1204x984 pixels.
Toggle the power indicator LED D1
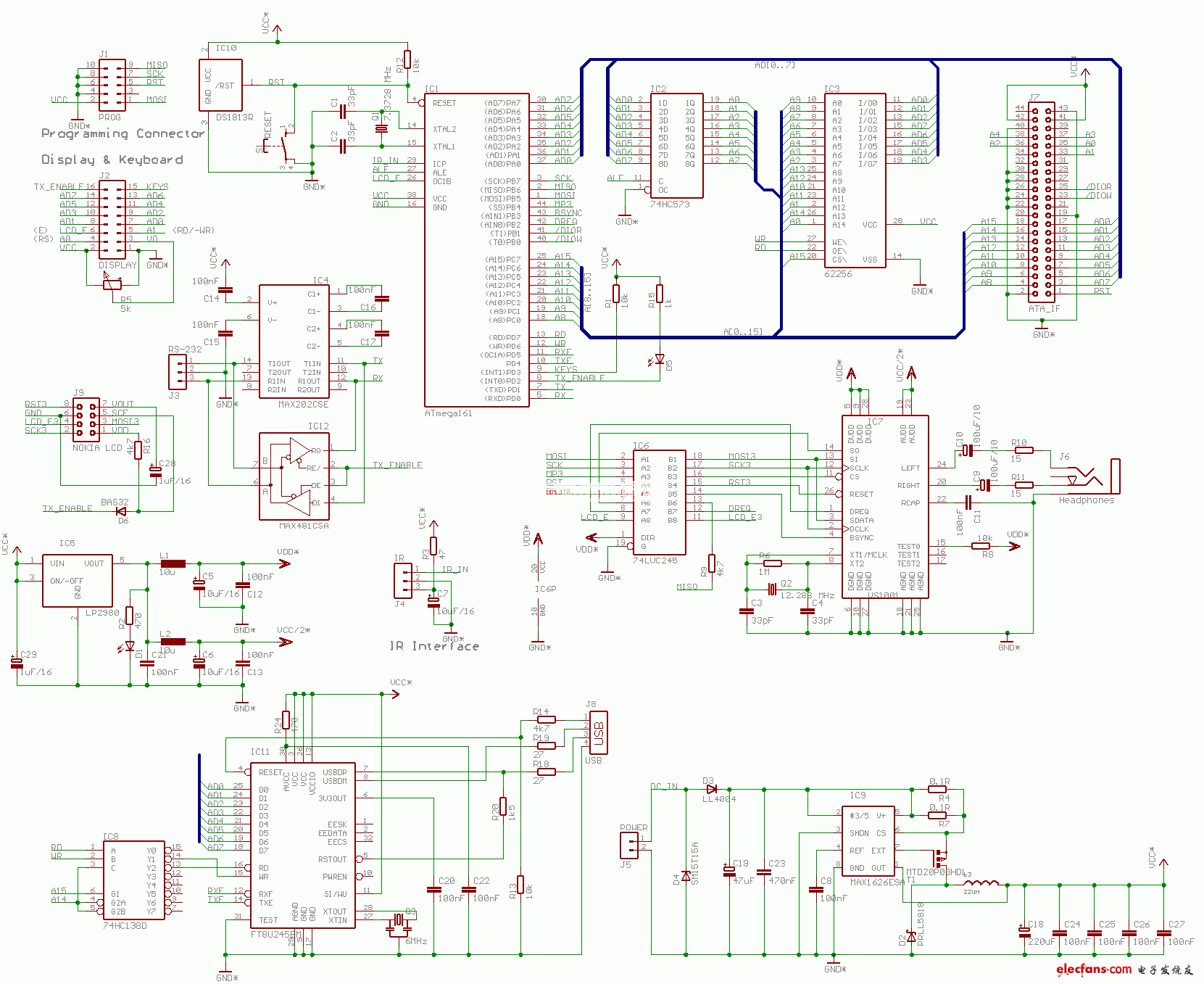[129, 644]
